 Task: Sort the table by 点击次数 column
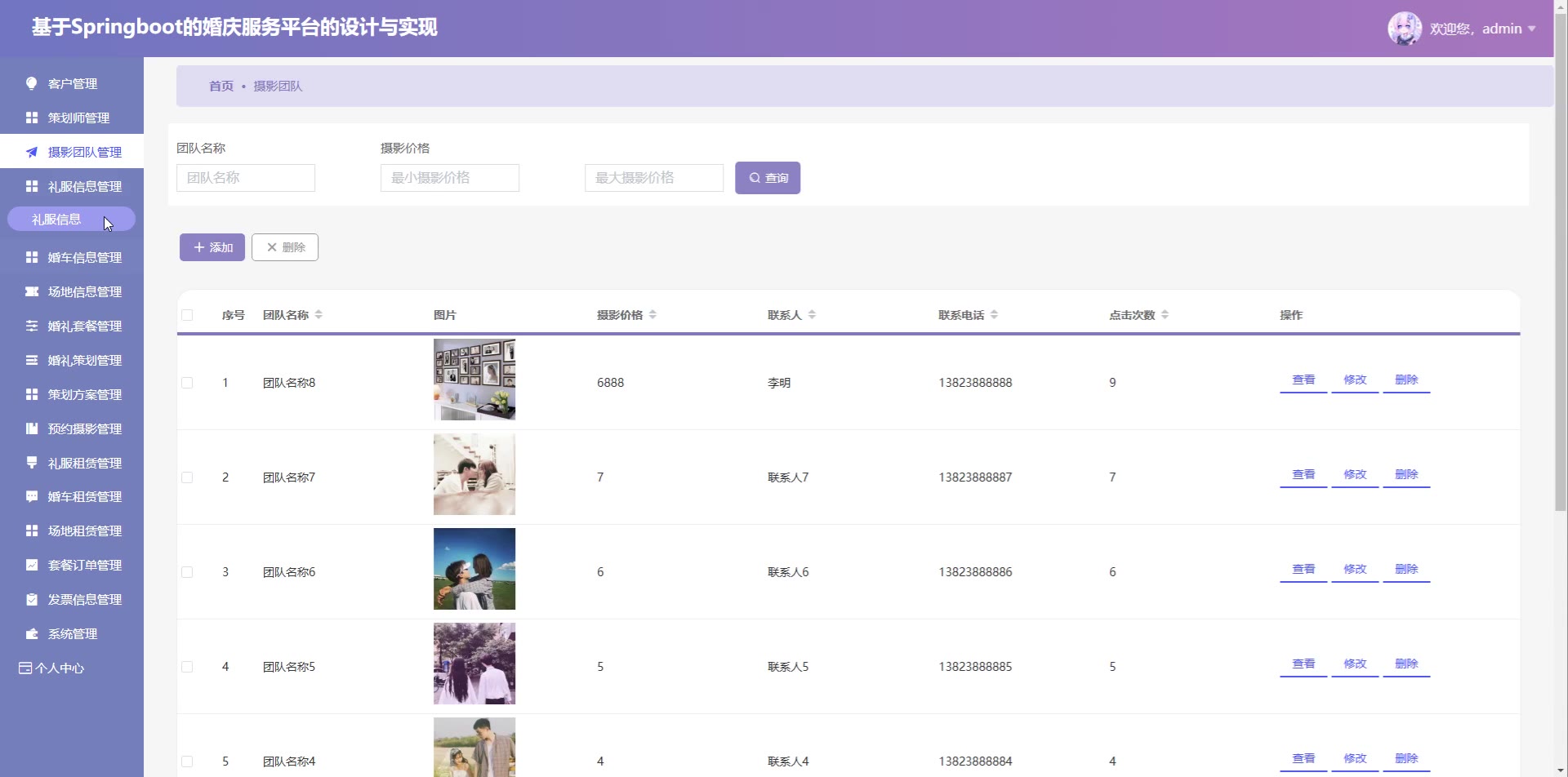[x=1165, y=315]
